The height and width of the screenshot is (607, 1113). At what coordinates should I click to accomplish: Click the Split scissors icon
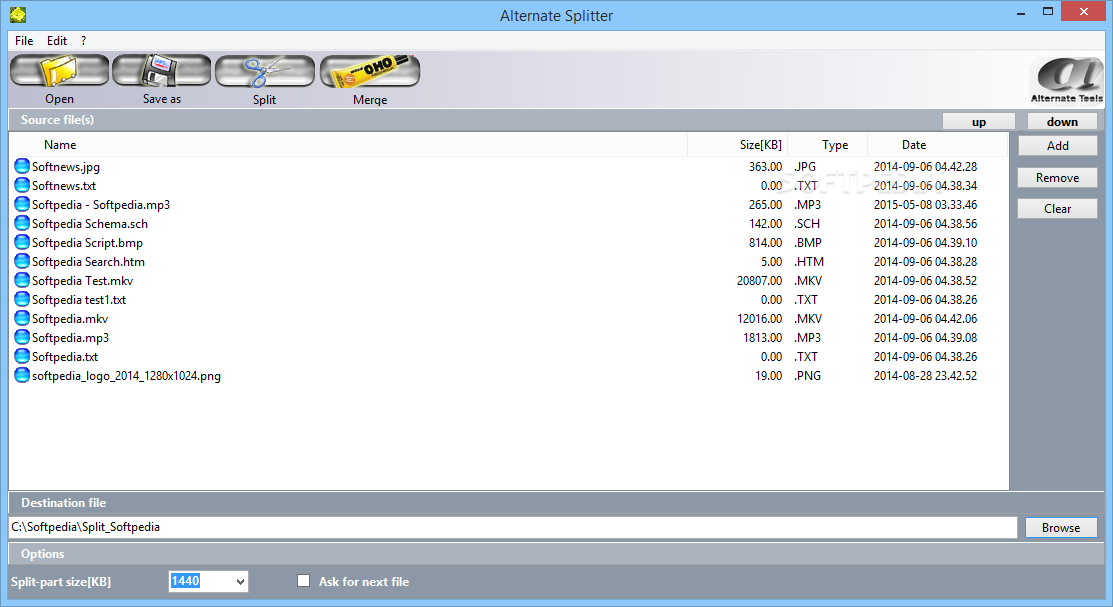pyautogui.click(x=265, y=71)
